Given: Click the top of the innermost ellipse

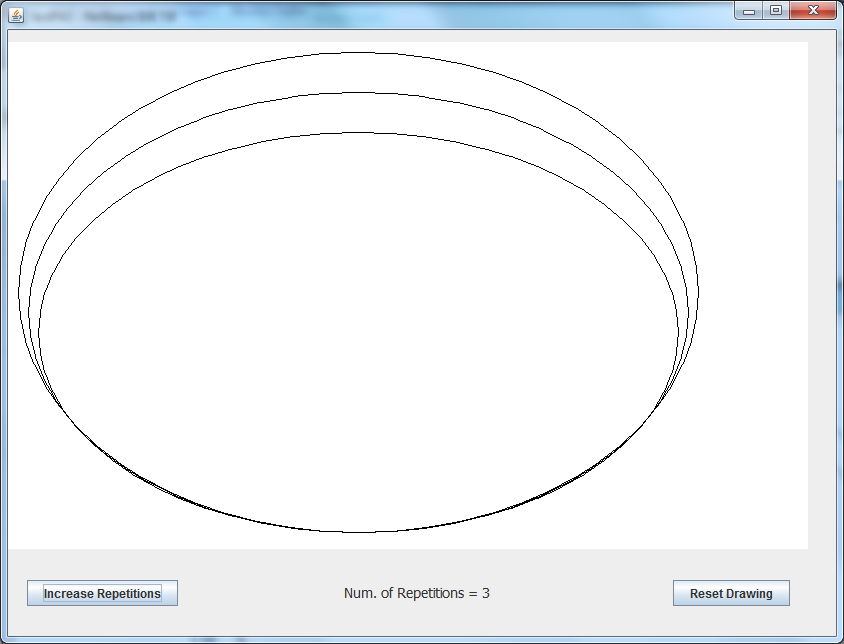Looking at the screenshot, I should point(358,133).
